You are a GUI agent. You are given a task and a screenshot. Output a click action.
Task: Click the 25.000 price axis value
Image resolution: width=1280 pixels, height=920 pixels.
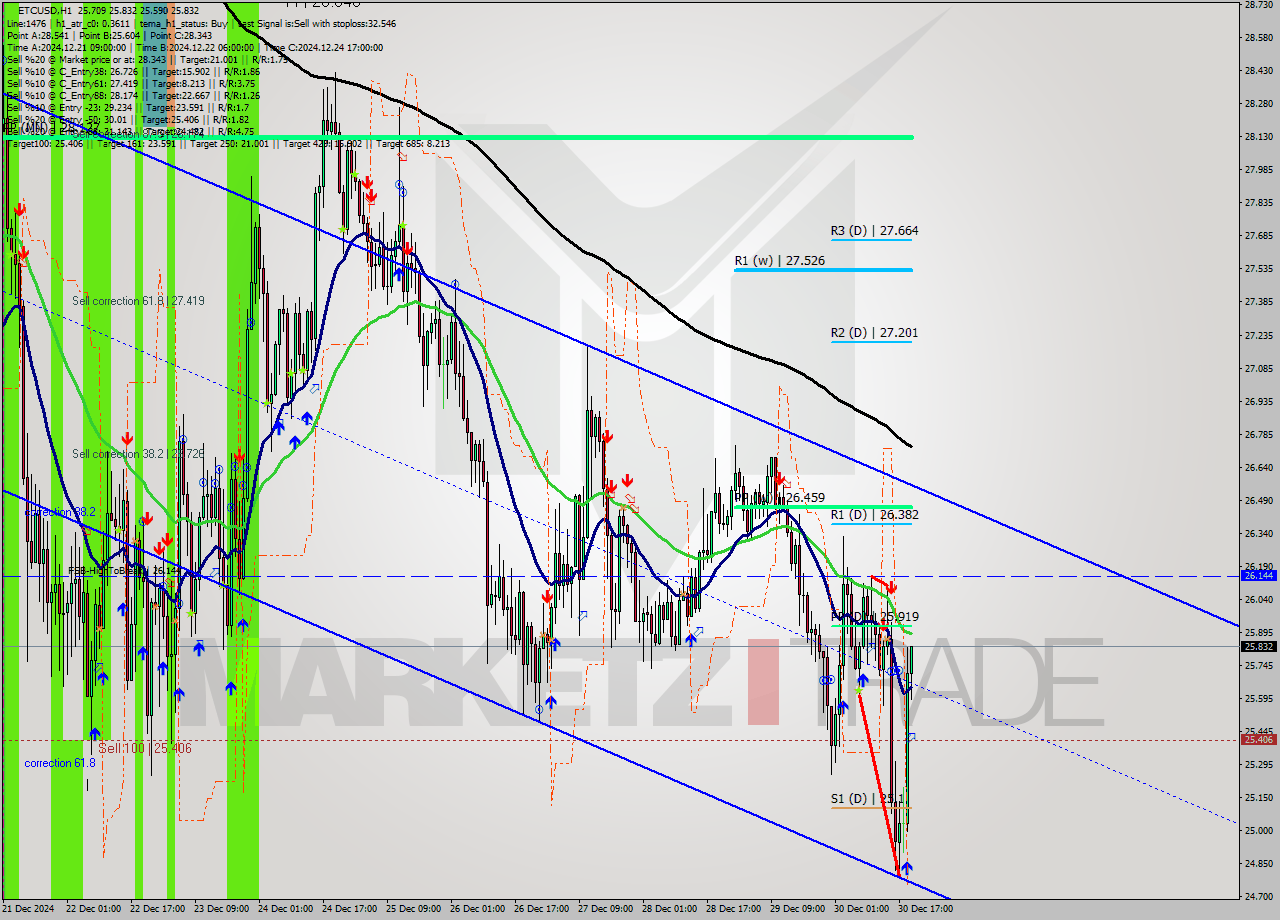[x=1258, y=830]
